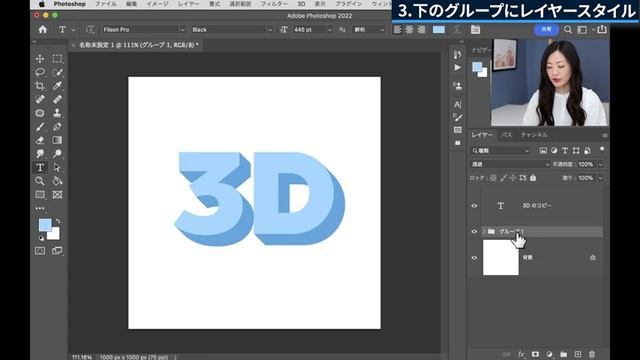Select the Move tool
This screenshot has width=640, height=360.
[40, 58]
